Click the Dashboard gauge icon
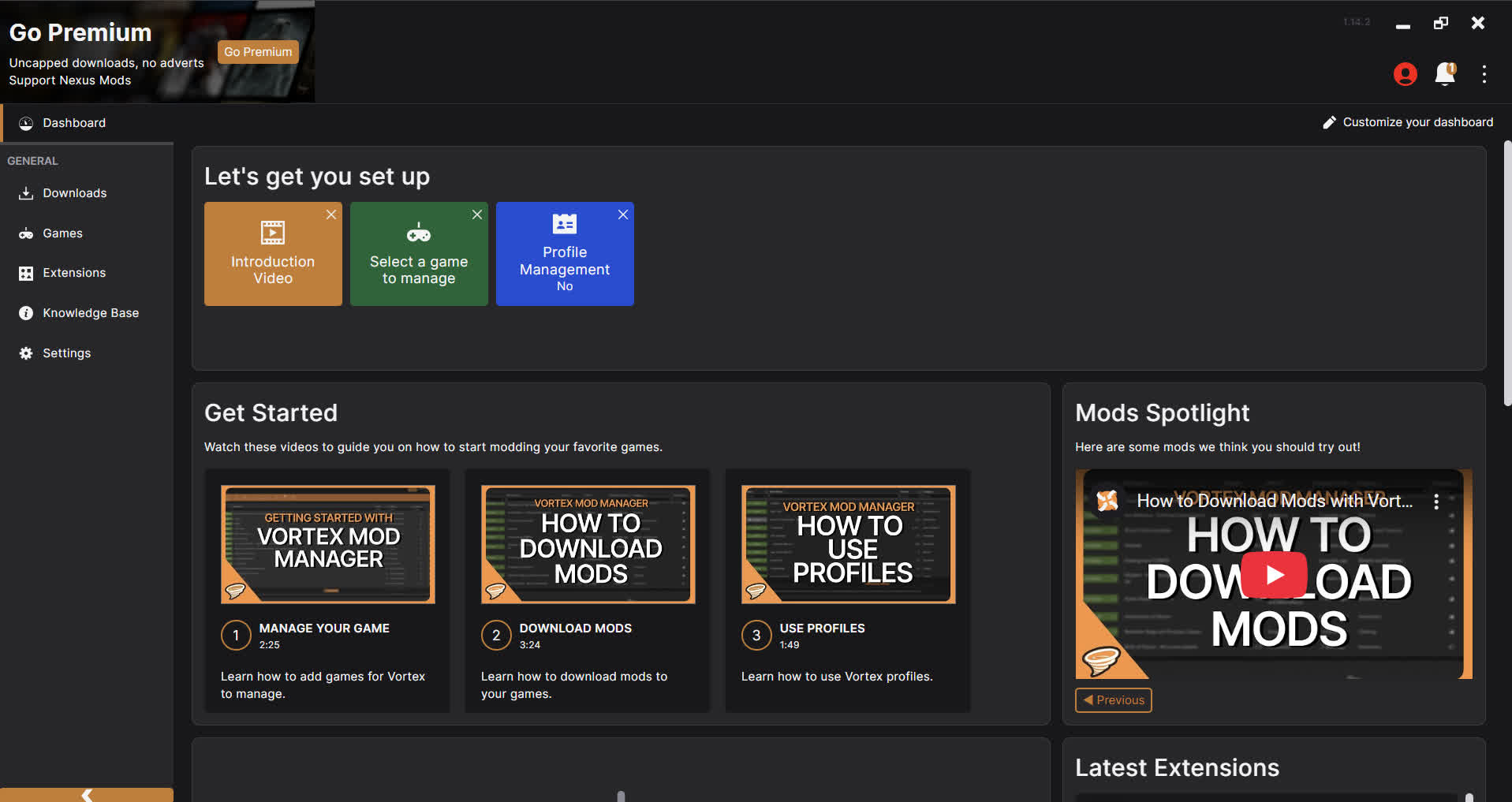The width and height of the screenshot is (1512, 802). tap(26, 123)
